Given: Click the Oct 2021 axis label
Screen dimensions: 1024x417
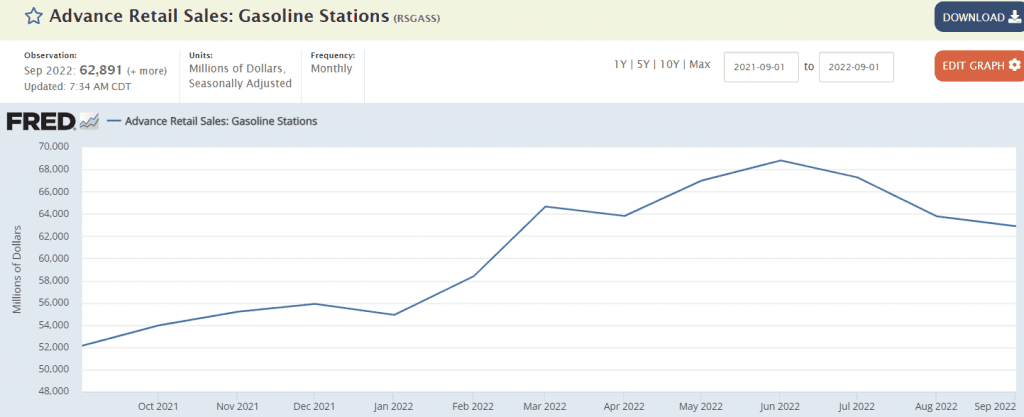Looking at the screenshot, I should coord(159,405).
